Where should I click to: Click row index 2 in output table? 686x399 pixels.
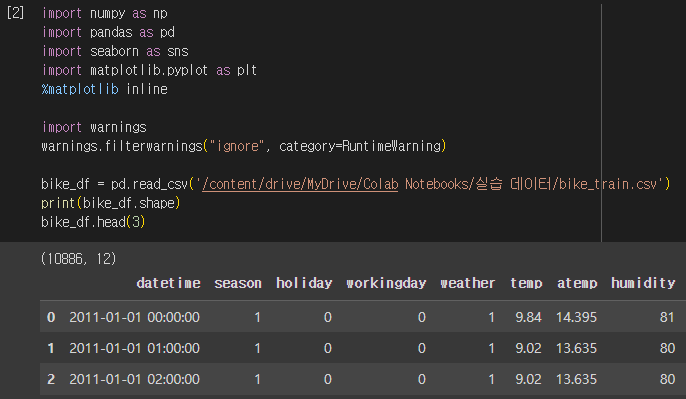coord(51,379)
